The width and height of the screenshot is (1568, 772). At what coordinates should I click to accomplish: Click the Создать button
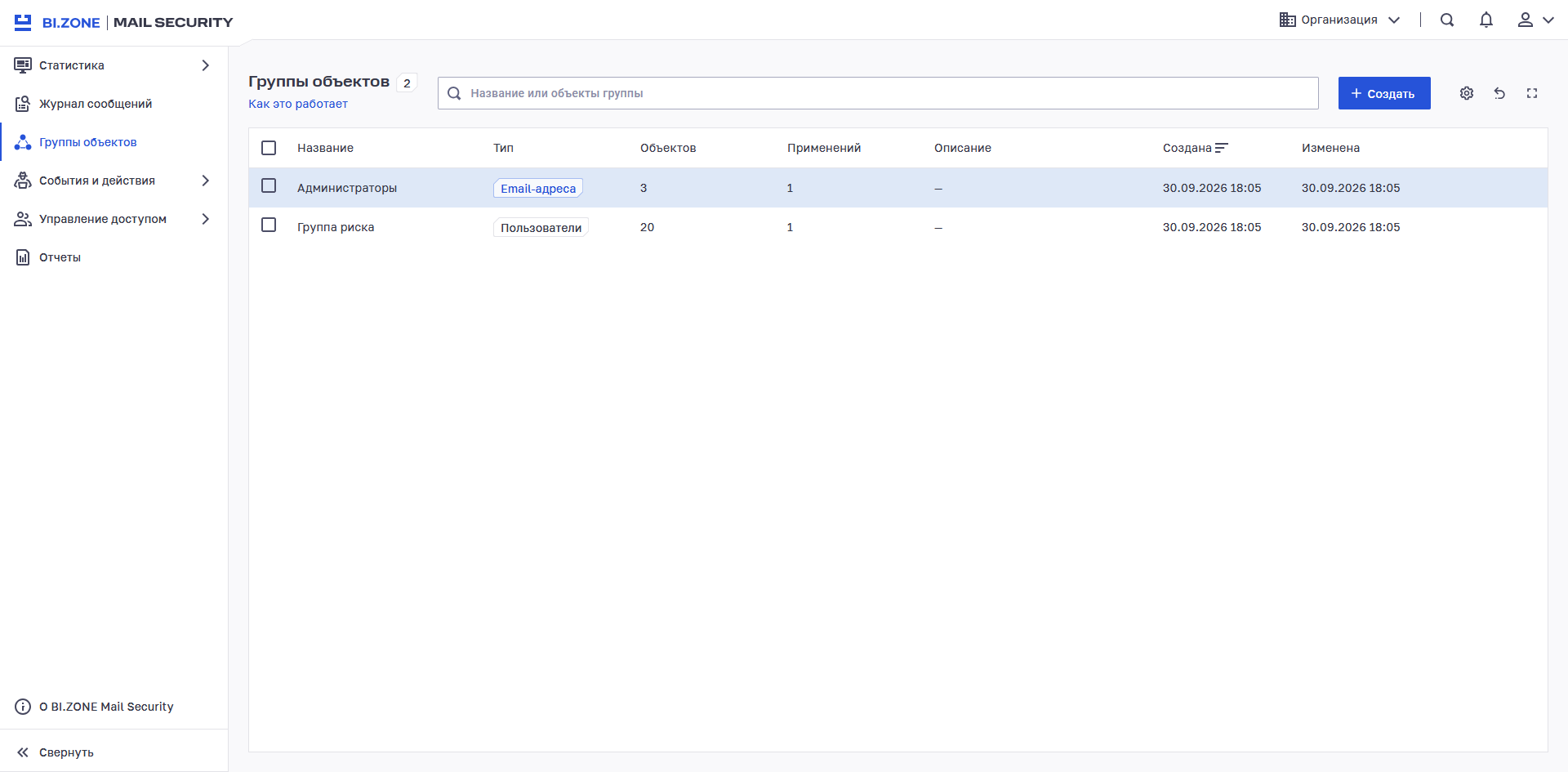click(x=1384, y=93)
